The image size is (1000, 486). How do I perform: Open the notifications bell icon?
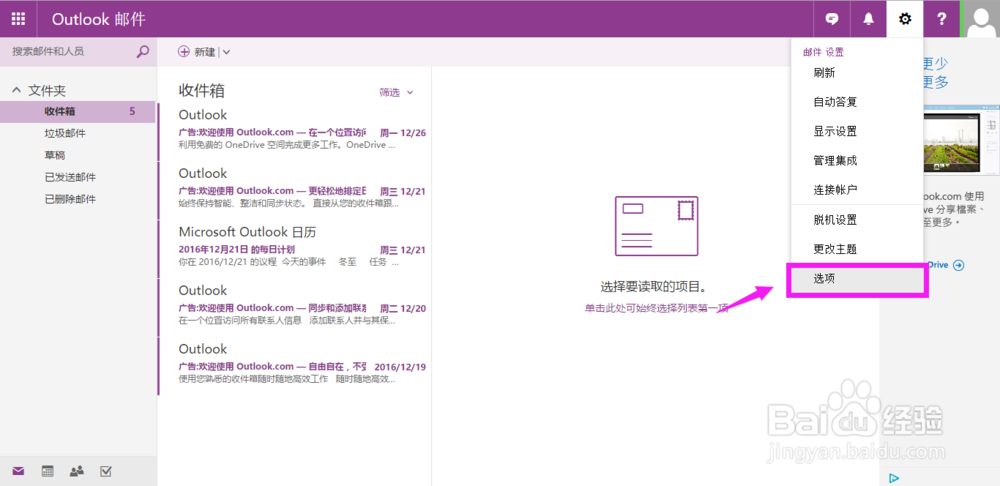868,19
